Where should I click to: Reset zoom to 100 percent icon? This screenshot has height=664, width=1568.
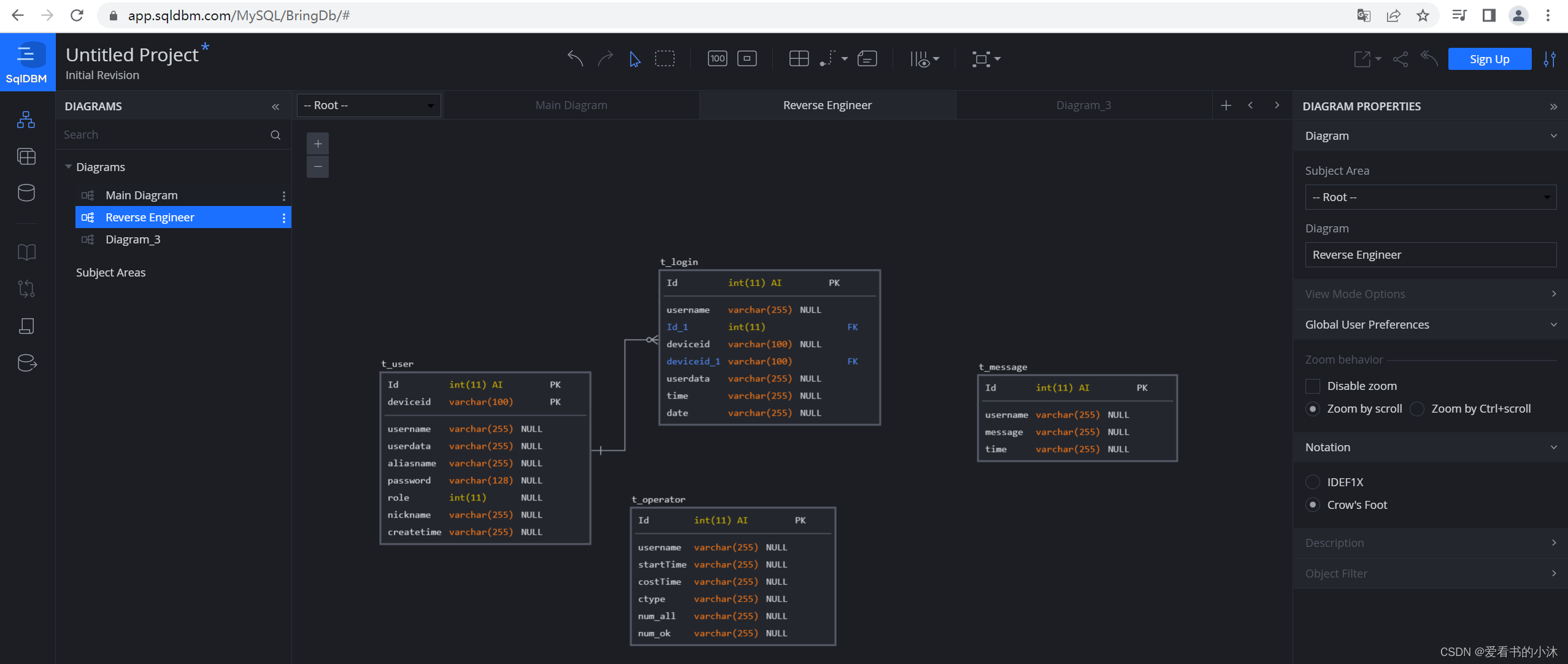[717, 59]
